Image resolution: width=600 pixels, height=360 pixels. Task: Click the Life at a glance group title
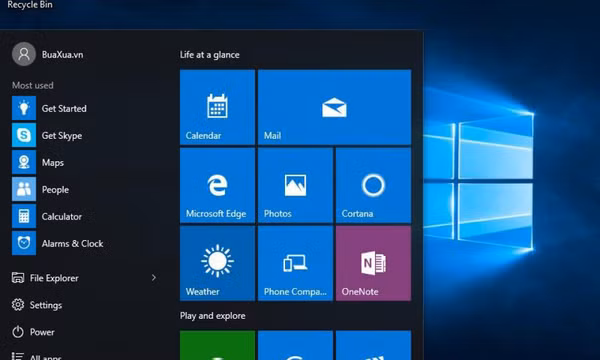click(x=210, y=55)
